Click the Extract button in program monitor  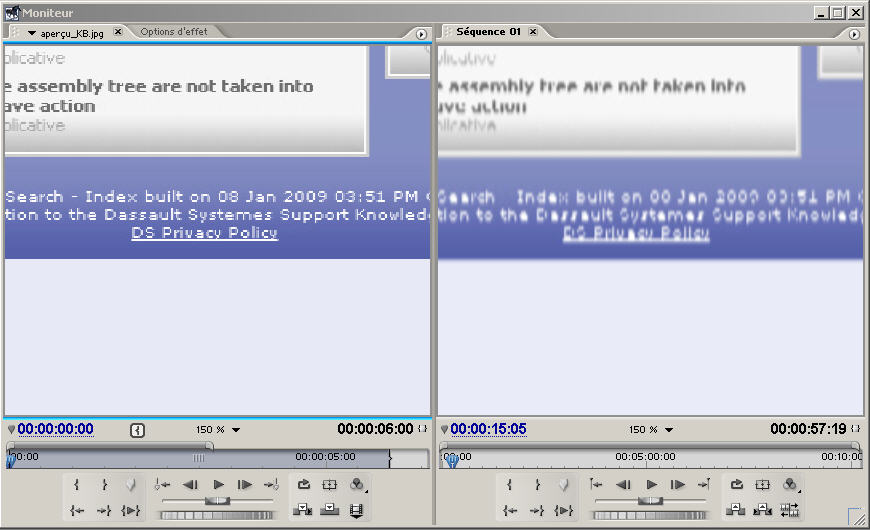(762, 509)
